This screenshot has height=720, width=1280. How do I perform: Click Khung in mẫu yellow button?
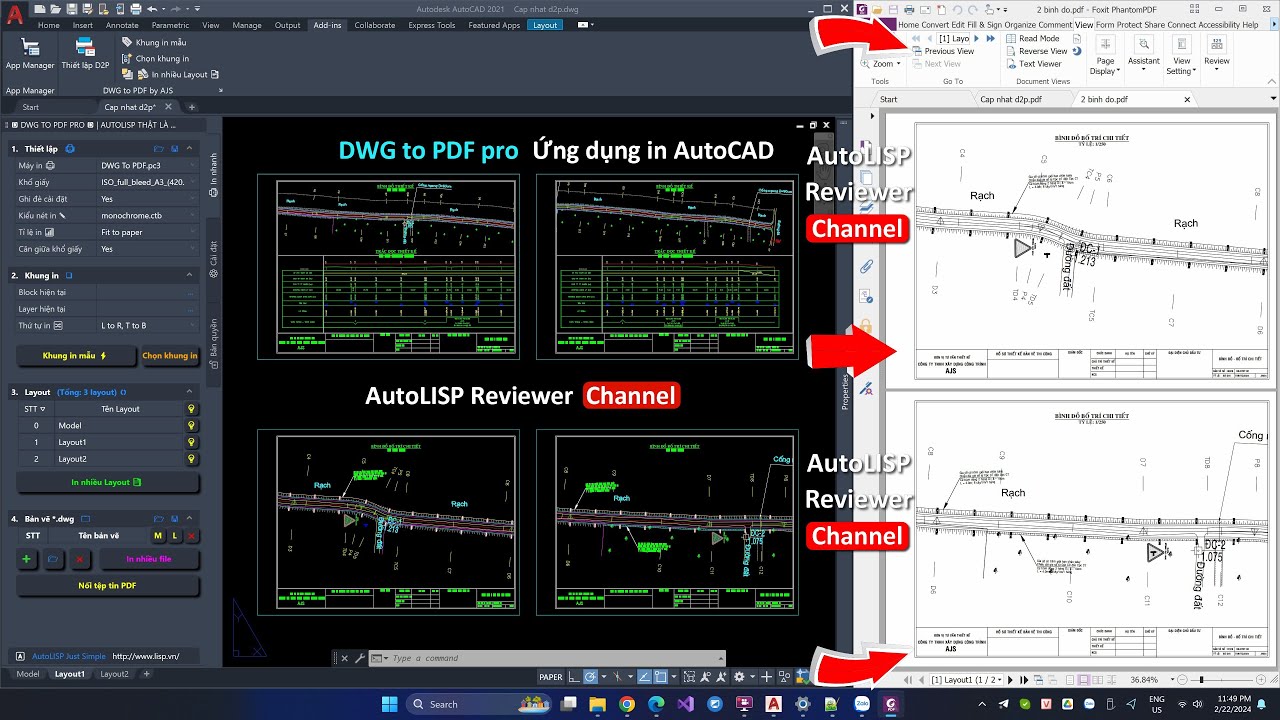[x=75, y=356]
